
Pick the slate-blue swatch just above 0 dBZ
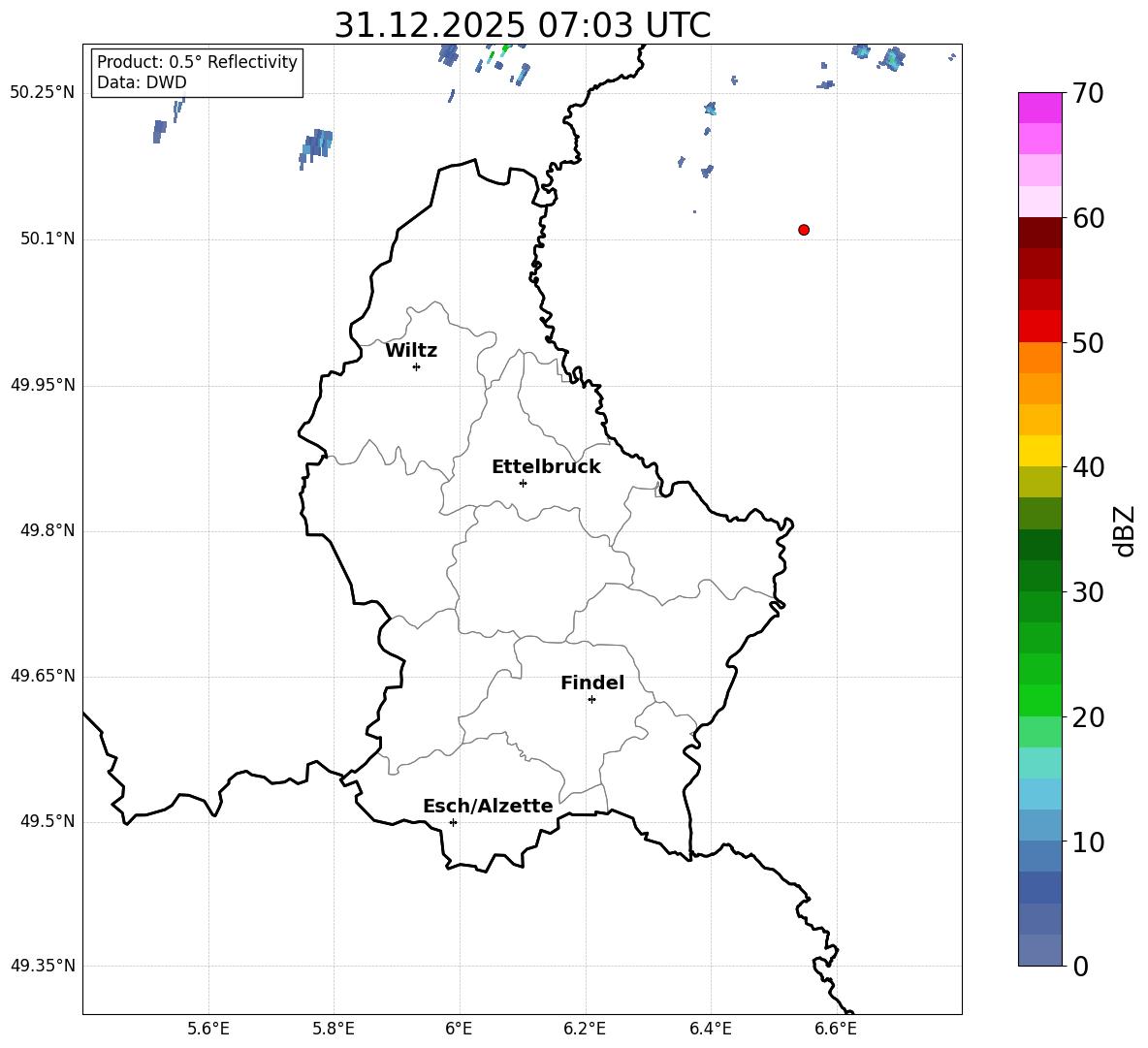pyautogui.click(x=1040, y=950)
